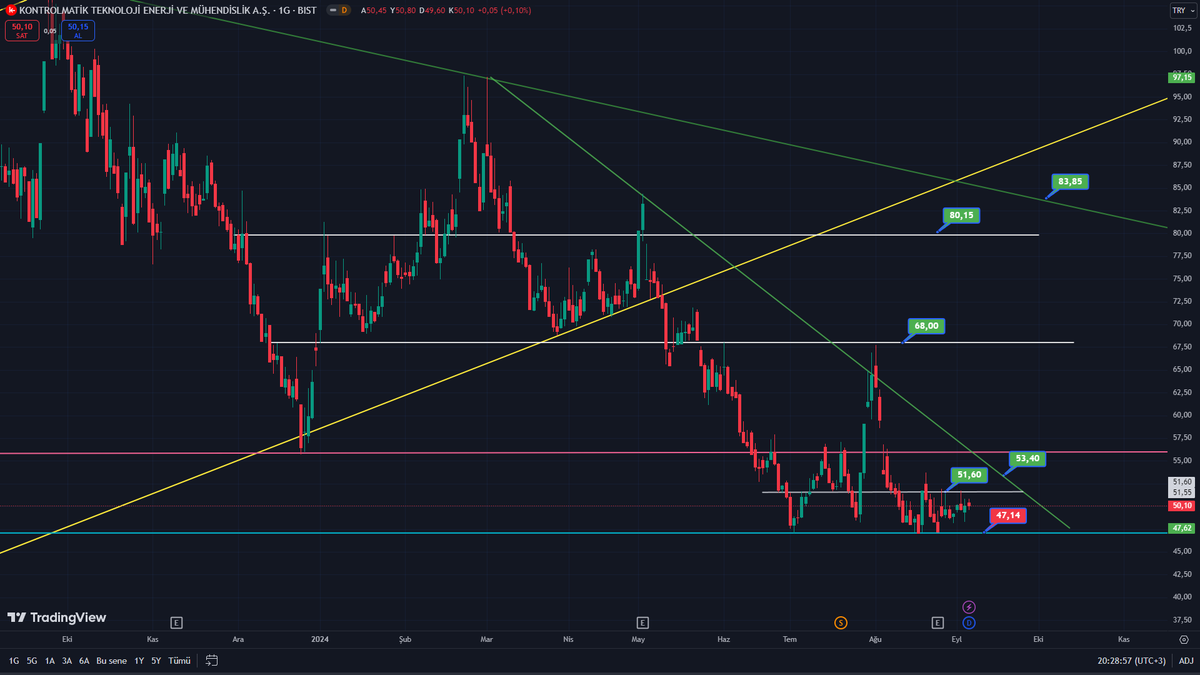Open chart settings gear icon on time axis
This screenshot has height=675, width=1200.
tap(1184, 638)
